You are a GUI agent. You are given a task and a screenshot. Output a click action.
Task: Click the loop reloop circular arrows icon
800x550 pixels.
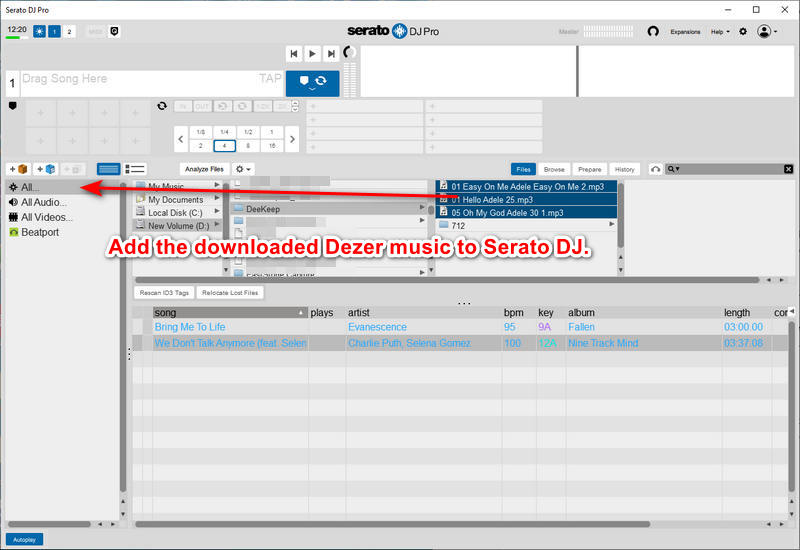(x=162, y=106)
